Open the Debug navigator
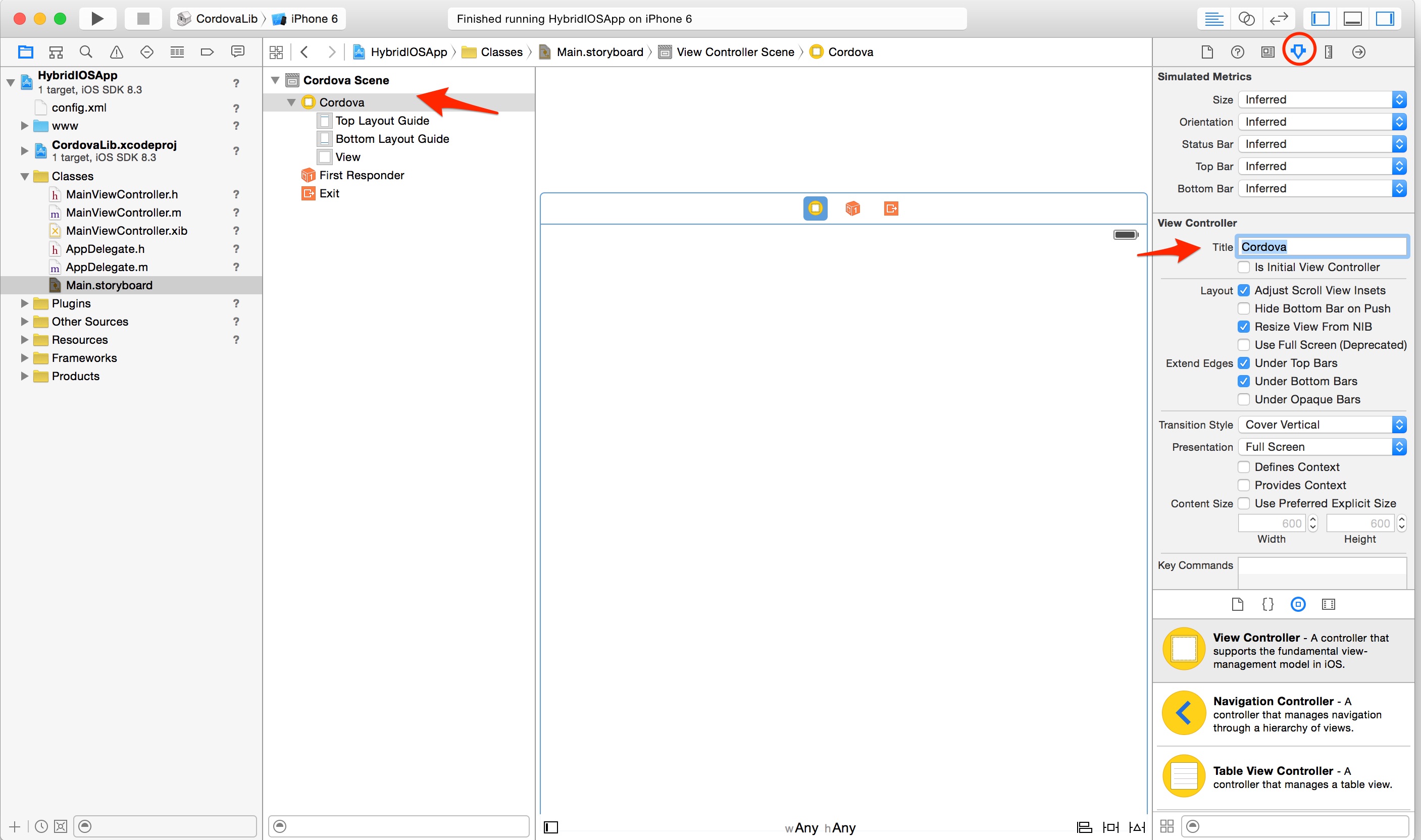Screen dimensions: 1421x840 (177, 52)
